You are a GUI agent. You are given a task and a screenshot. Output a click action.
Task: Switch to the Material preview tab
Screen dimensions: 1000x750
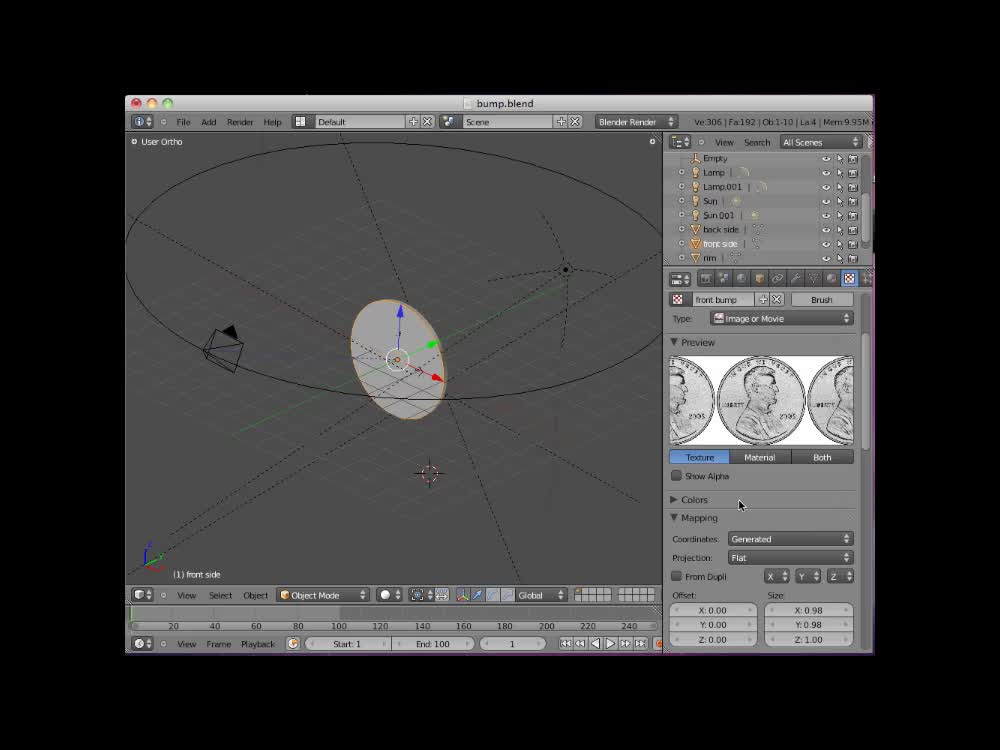click(x=760, y=457)
